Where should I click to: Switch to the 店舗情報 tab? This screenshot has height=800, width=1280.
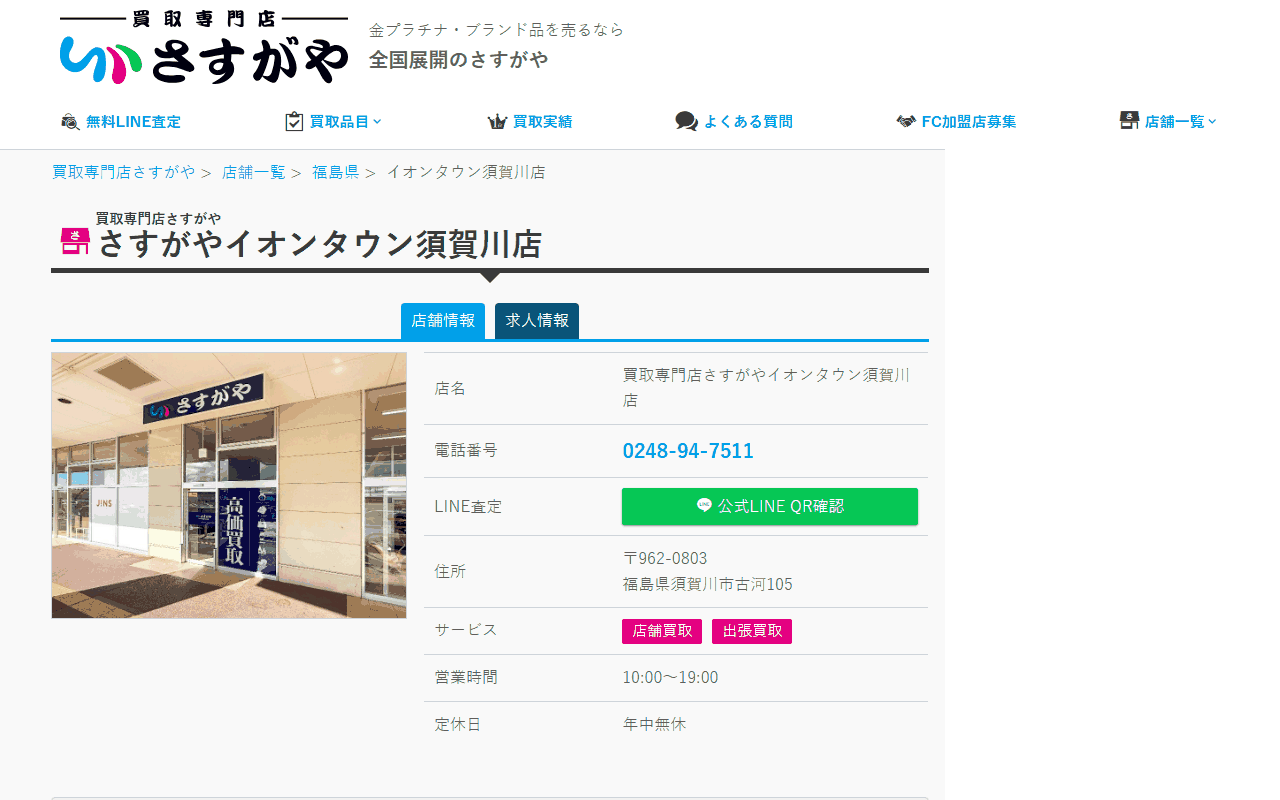443,321
